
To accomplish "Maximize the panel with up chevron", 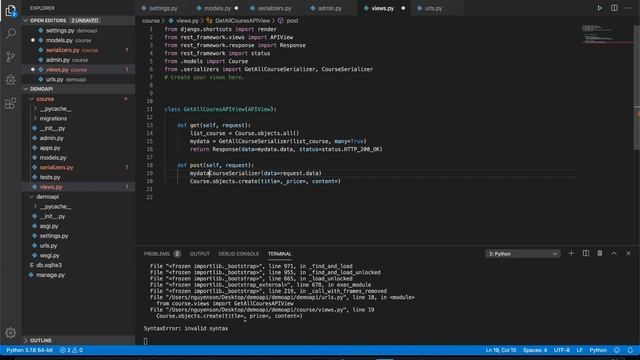I will [614, 253].
